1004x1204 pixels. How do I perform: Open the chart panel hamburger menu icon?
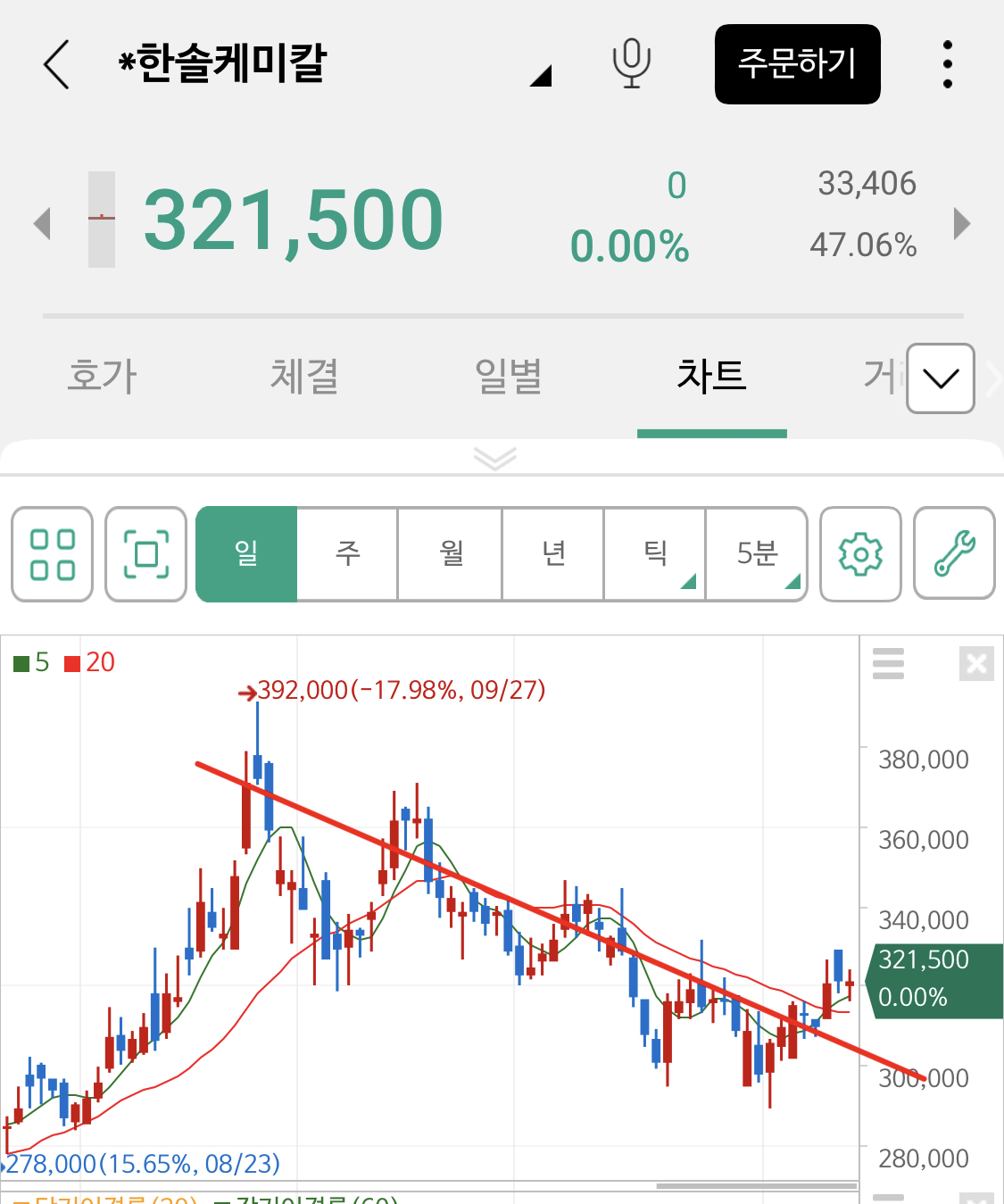[x=888, y=663]
